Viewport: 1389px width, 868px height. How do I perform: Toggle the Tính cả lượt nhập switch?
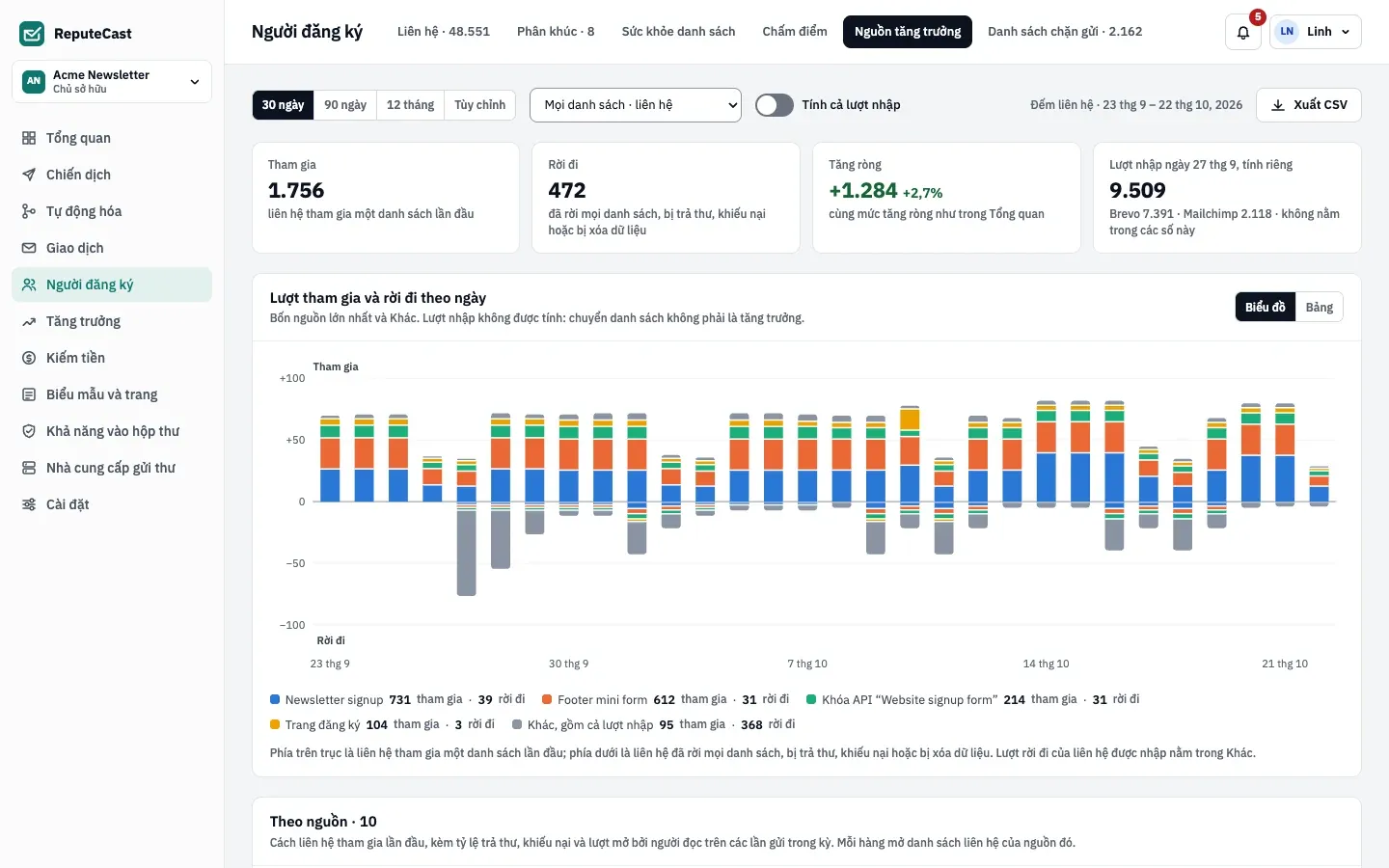point(775,105)
